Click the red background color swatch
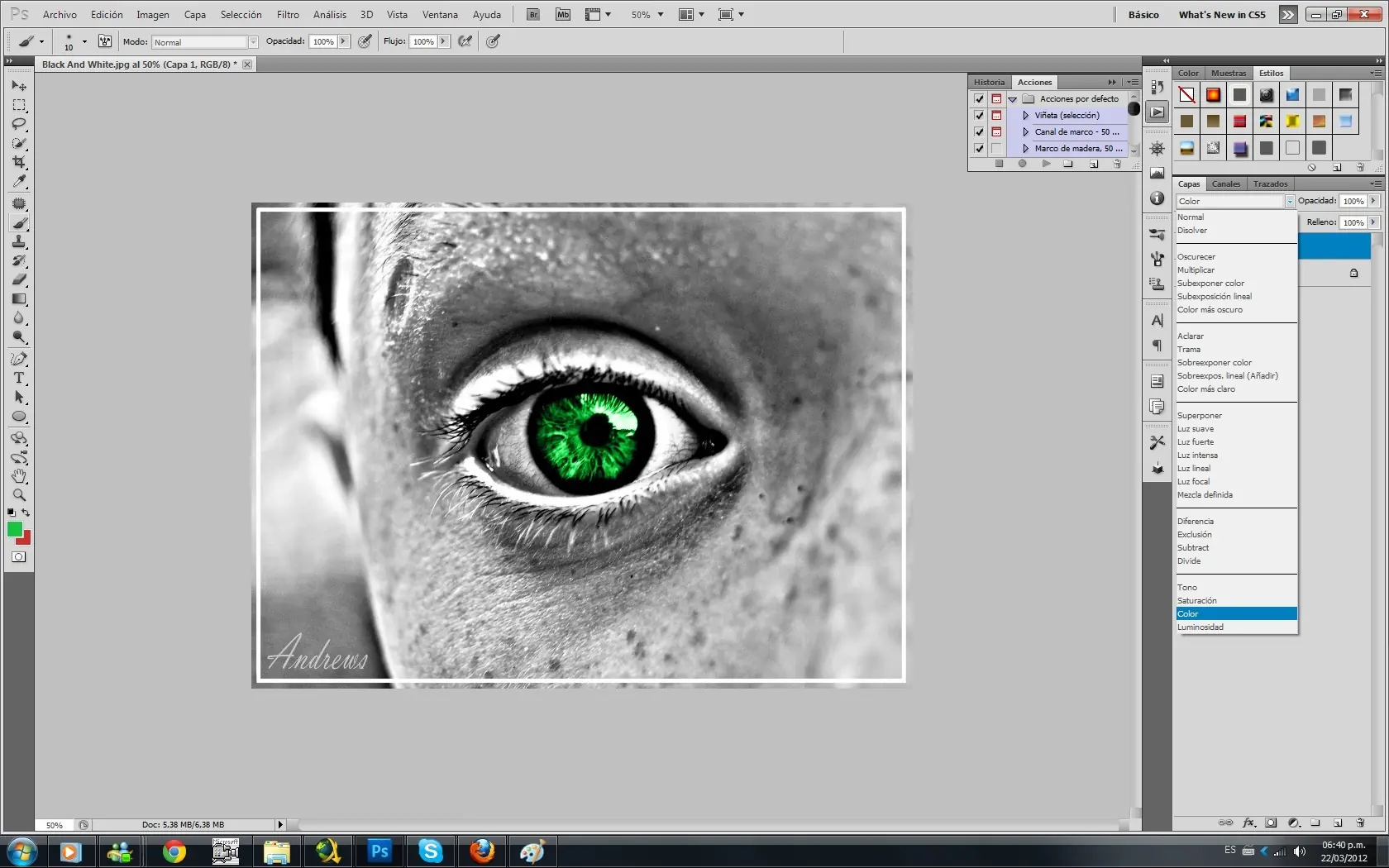Screen dimensions: 1389x868 (x=26, y=539)
